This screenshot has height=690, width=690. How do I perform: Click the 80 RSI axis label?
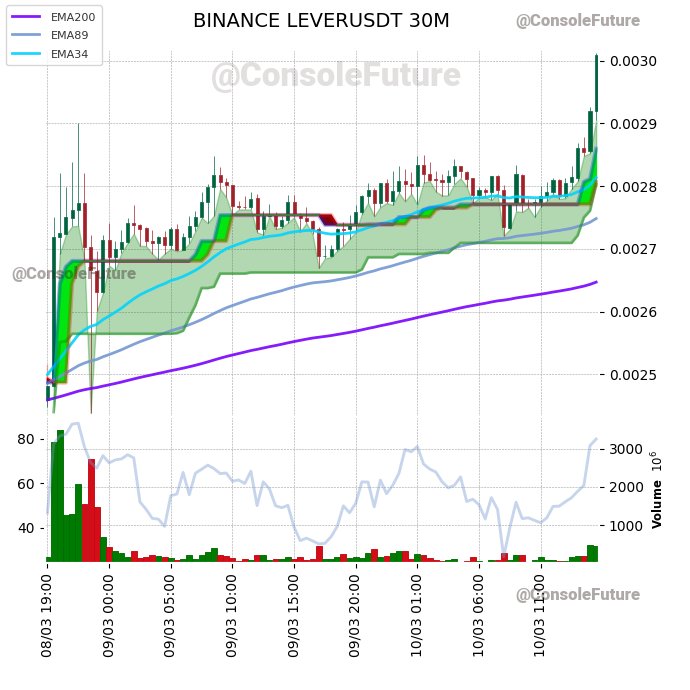(x=26, y=439)
